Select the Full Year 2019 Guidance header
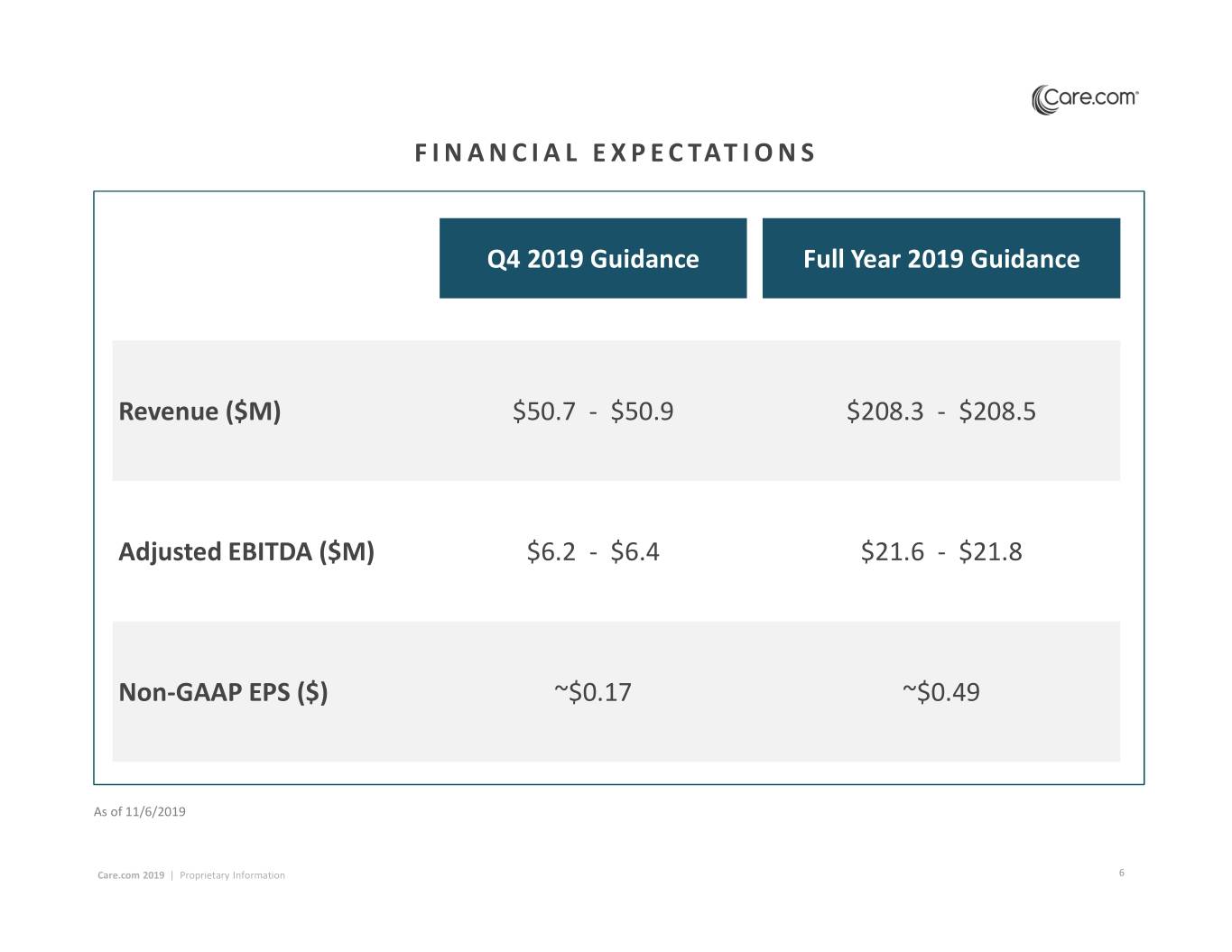The image size is (1232, 952). click(941, 259)
